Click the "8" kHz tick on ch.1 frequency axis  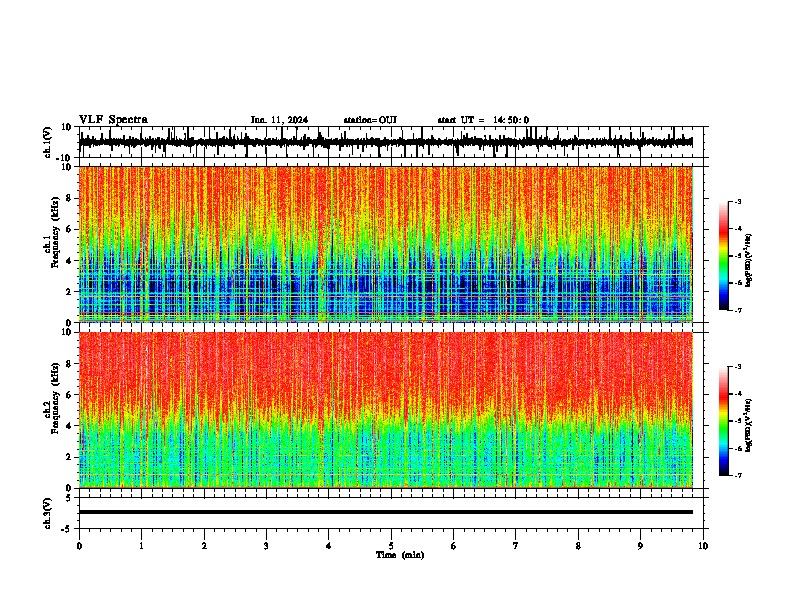69,198
